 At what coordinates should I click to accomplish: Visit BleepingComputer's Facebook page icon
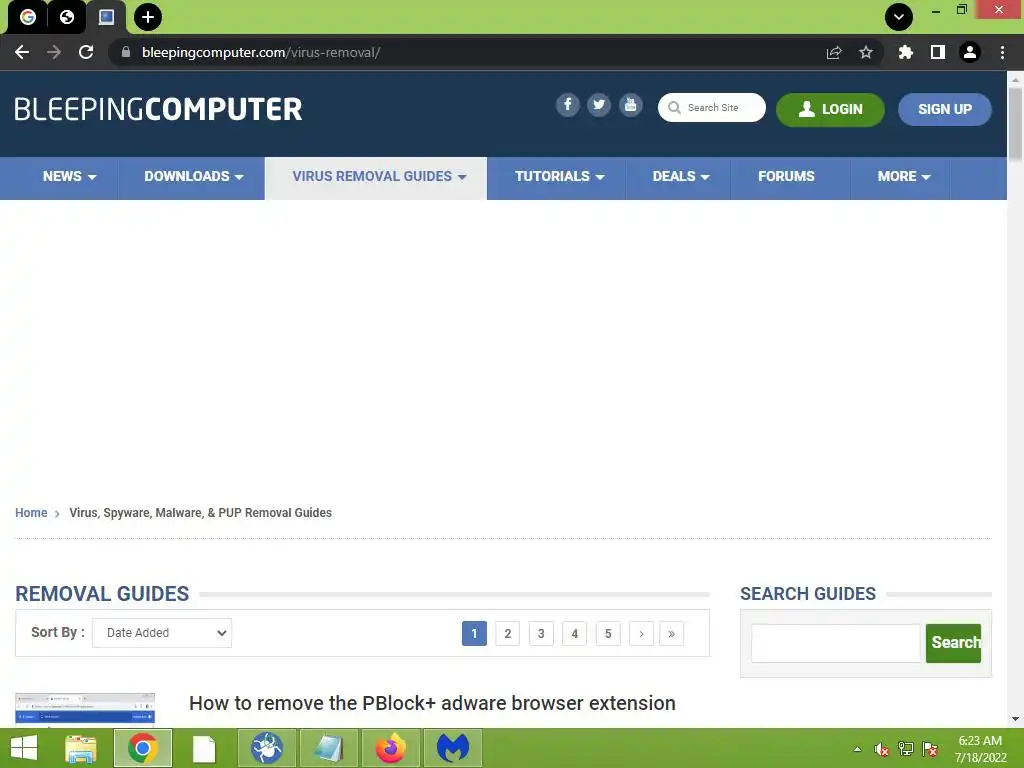tap(568, 104)
